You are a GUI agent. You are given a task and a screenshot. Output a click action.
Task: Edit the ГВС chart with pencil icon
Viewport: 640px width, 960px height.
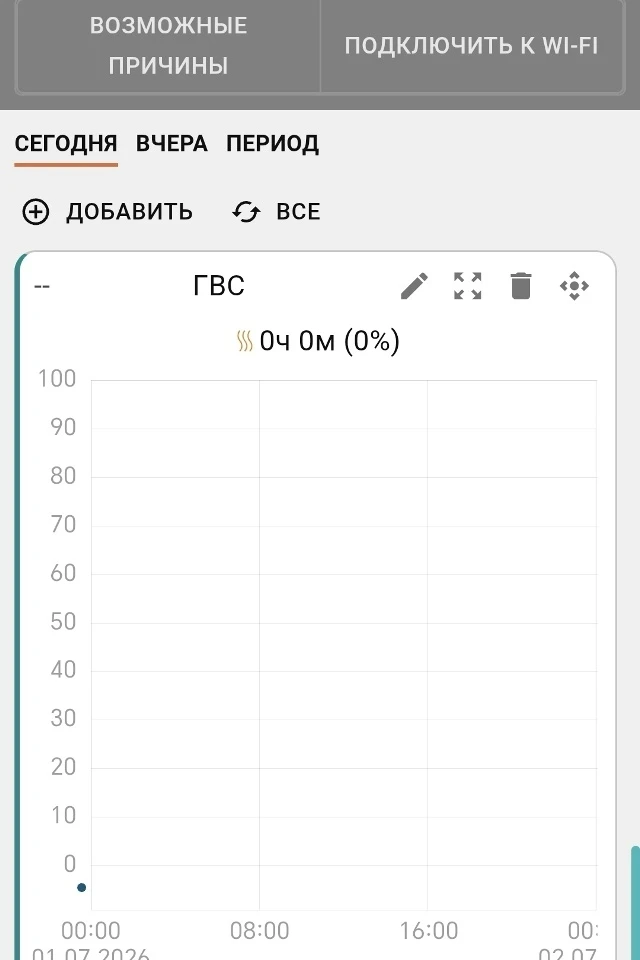[414, 286]
